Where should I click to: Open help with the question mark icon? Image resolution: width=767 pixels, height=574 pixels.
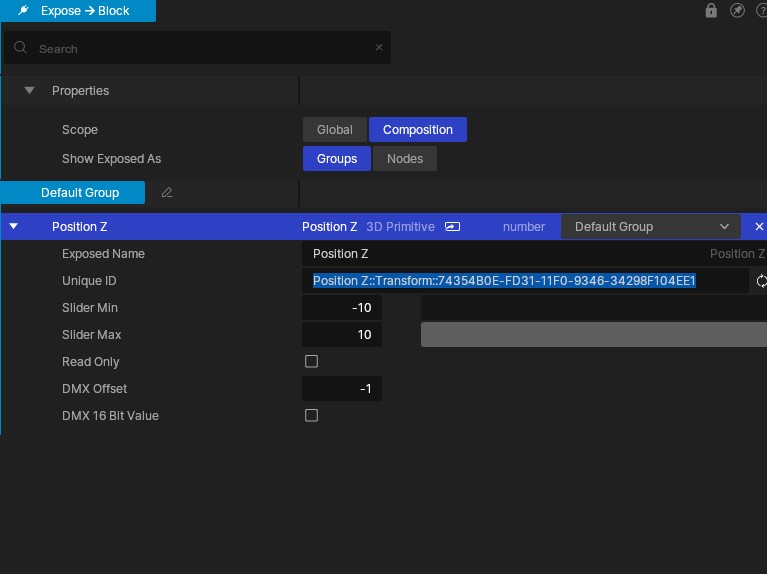tap(762, 11)
